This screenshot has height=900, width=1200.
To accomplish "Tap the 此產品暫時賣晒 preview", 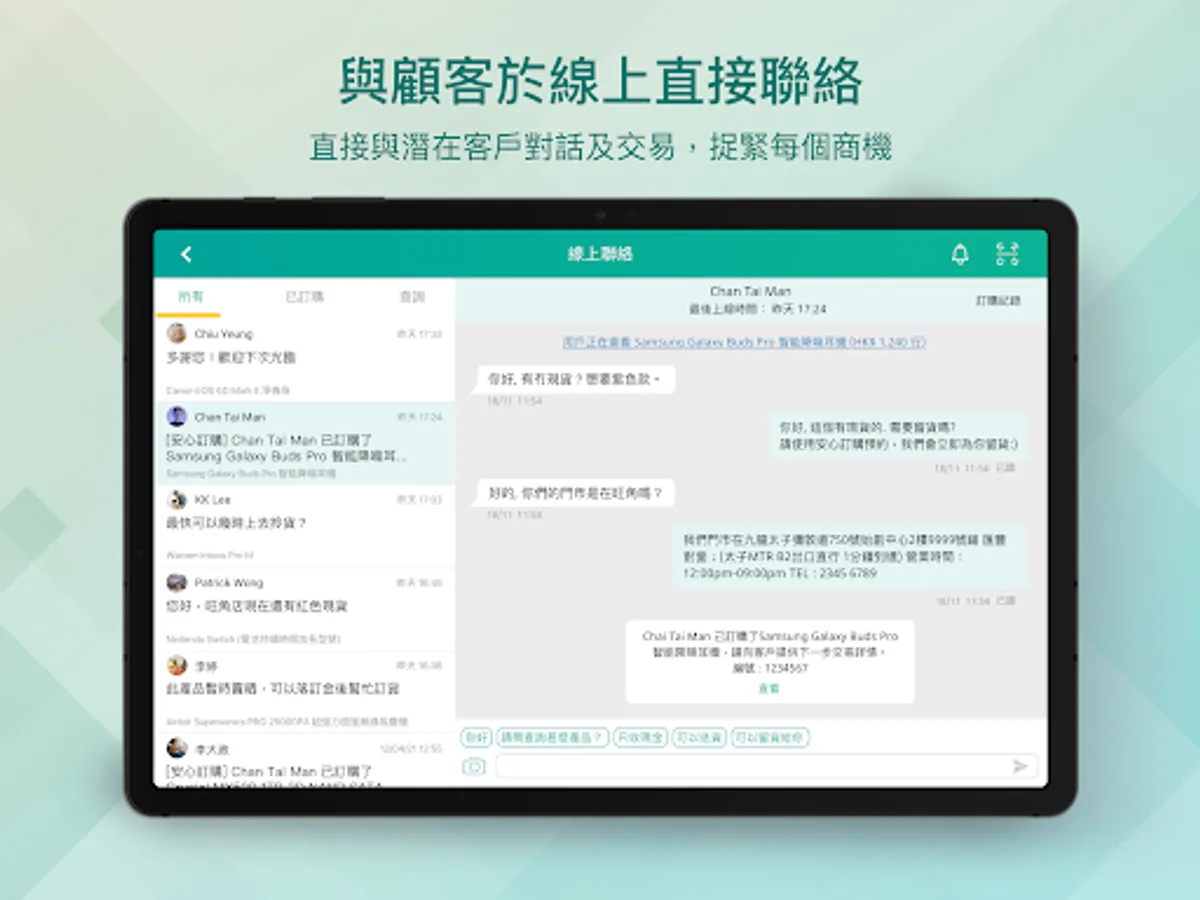I will coord(282,689).
